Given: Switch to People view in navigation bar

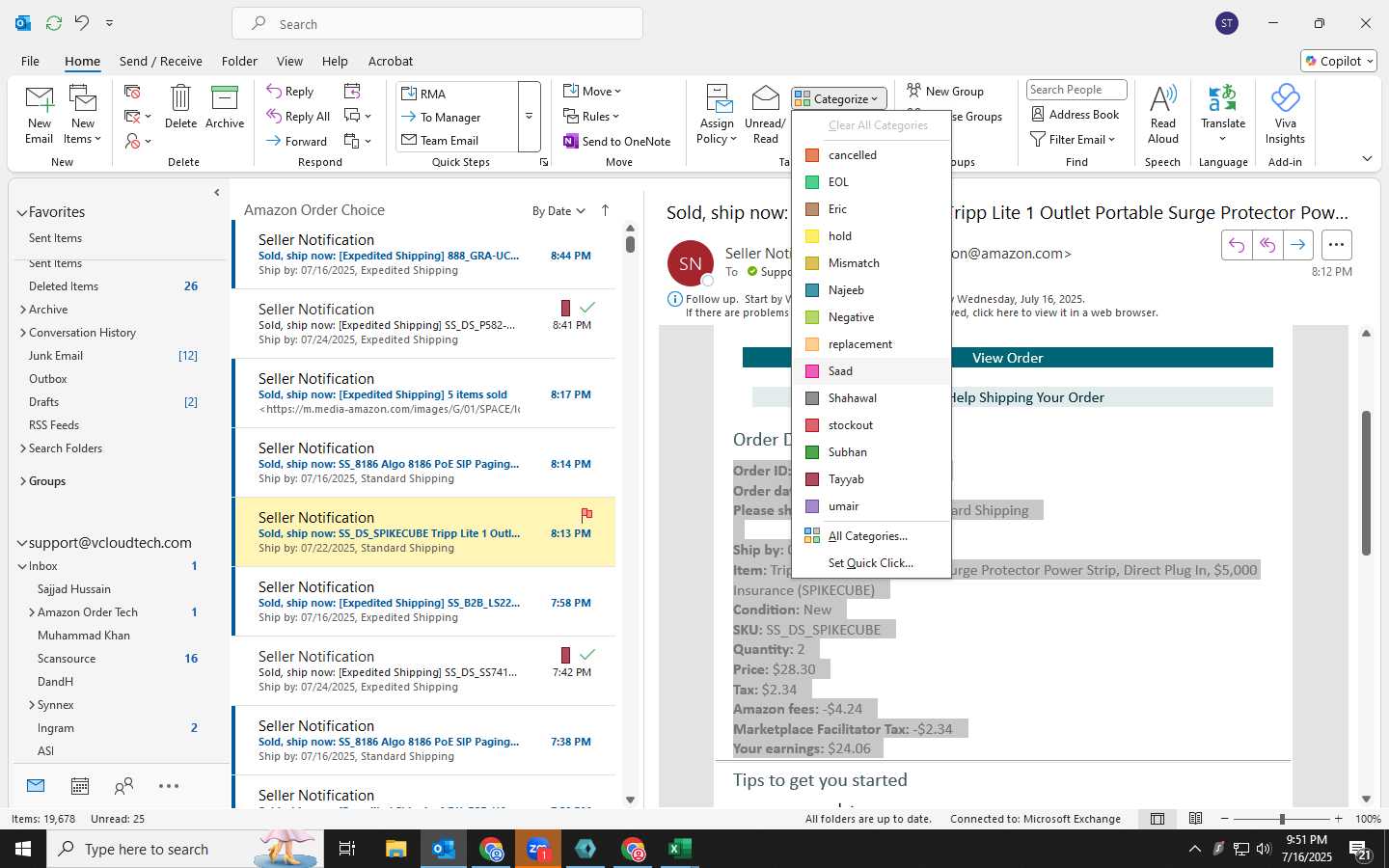Looking at the screenshot, I should click(x=123, y=786).
